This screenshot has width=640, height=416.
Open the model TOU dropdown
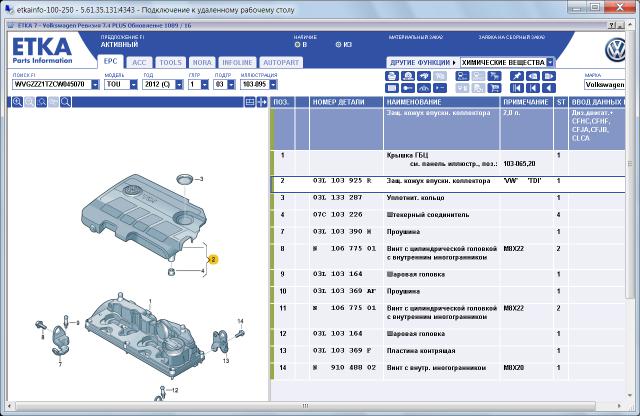click(133, 85)
